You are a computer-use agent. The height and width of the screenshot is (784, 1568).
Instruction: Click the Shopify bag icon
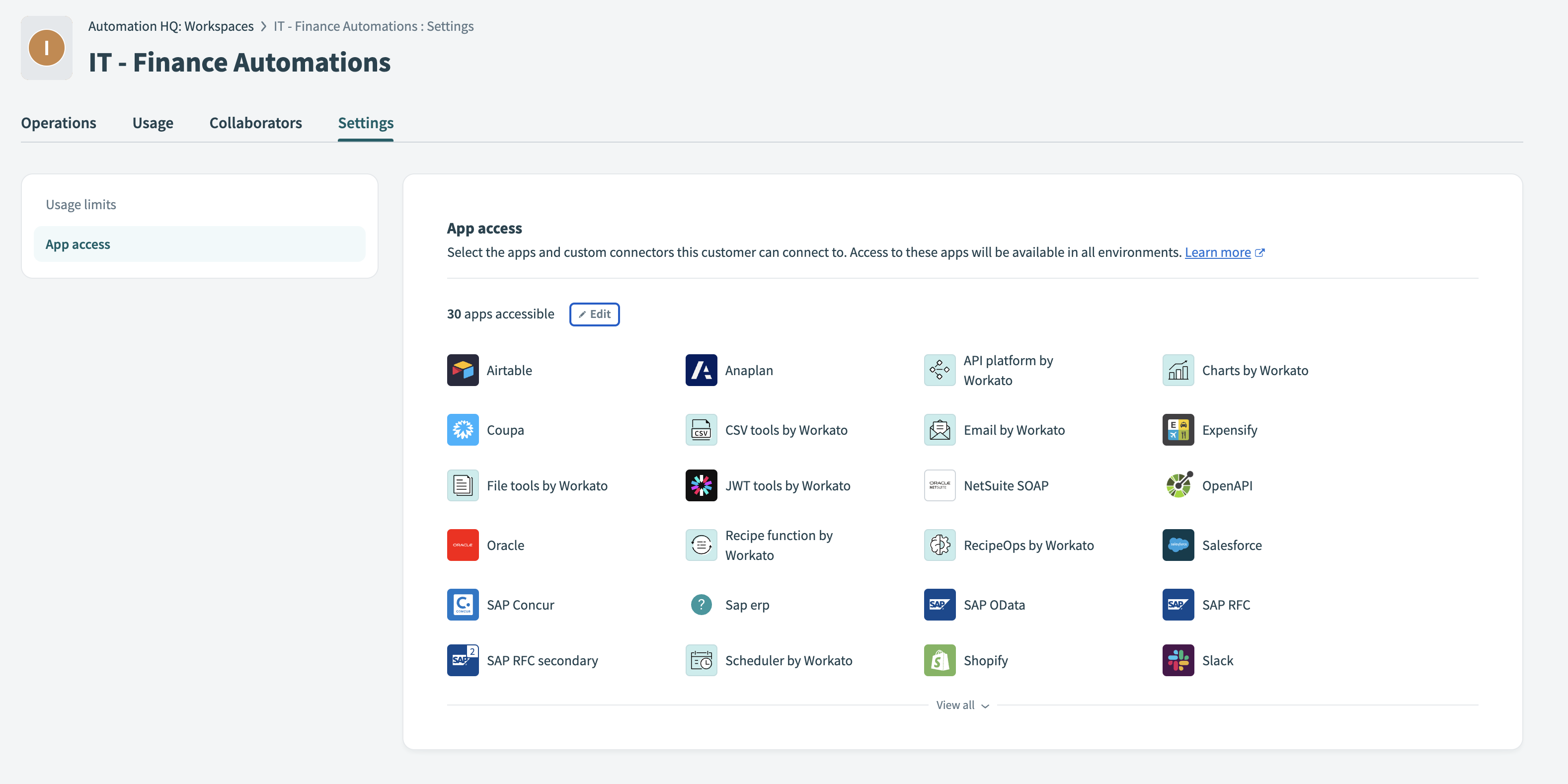939,660
